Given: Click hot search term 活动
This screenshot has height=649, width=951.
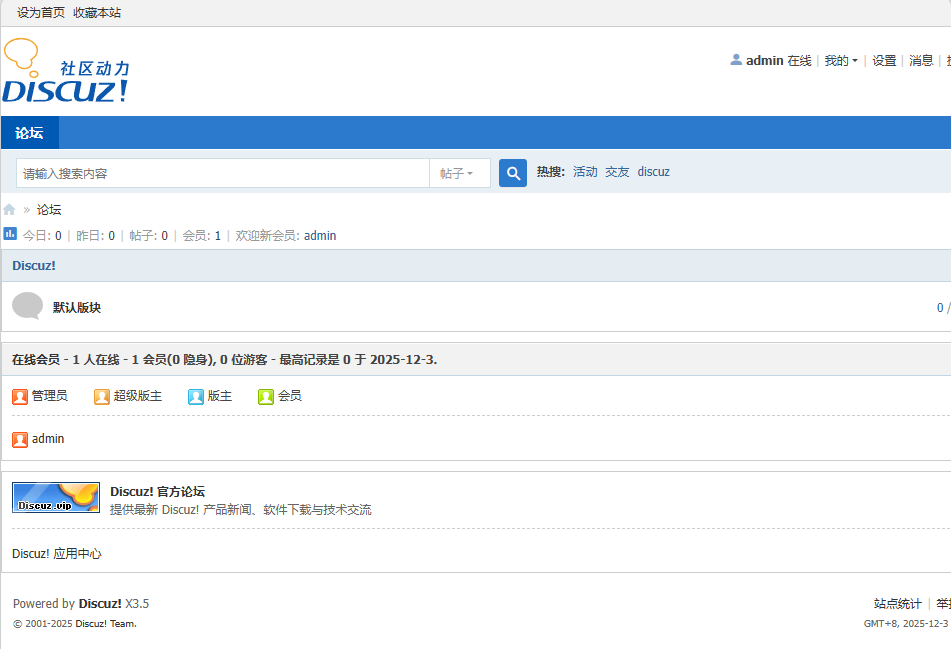Looking at the screenshot, I should pos(585,172).
